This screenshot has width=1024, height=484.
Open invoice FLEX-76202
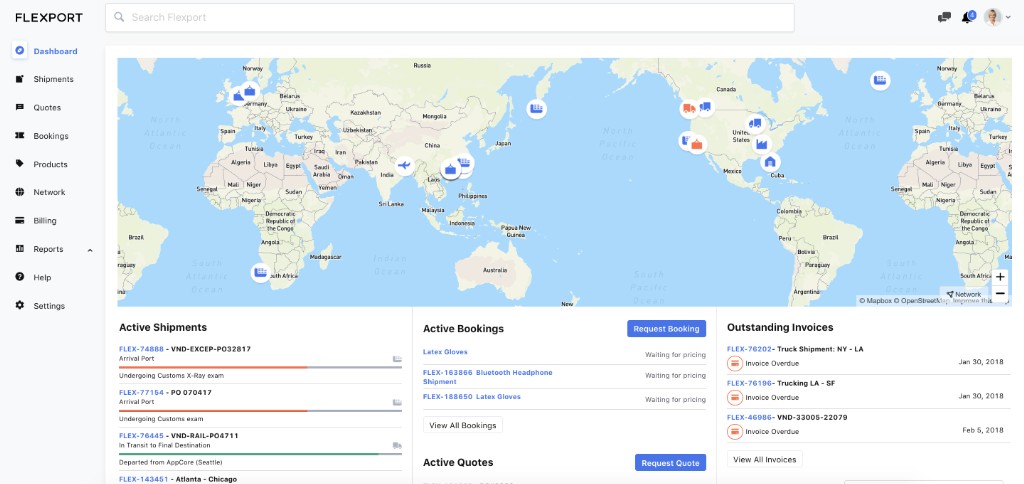(x=749, y=349)
